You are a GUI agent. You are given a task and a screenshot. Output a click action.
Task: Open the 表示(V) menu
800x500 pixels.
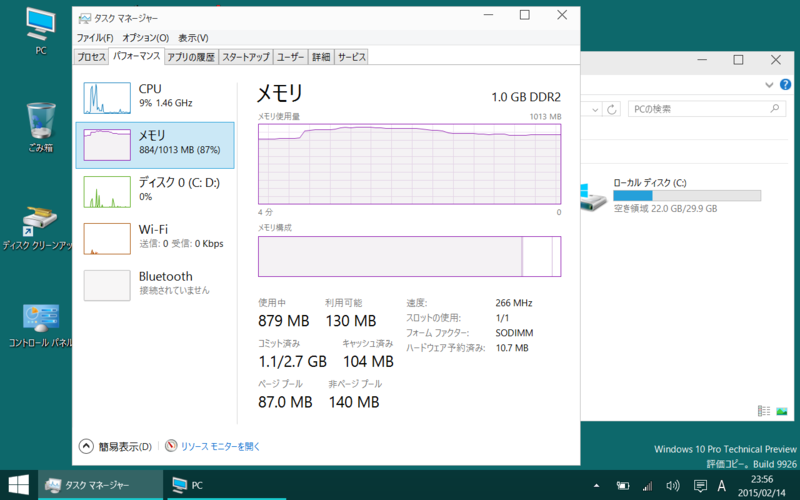193,38
